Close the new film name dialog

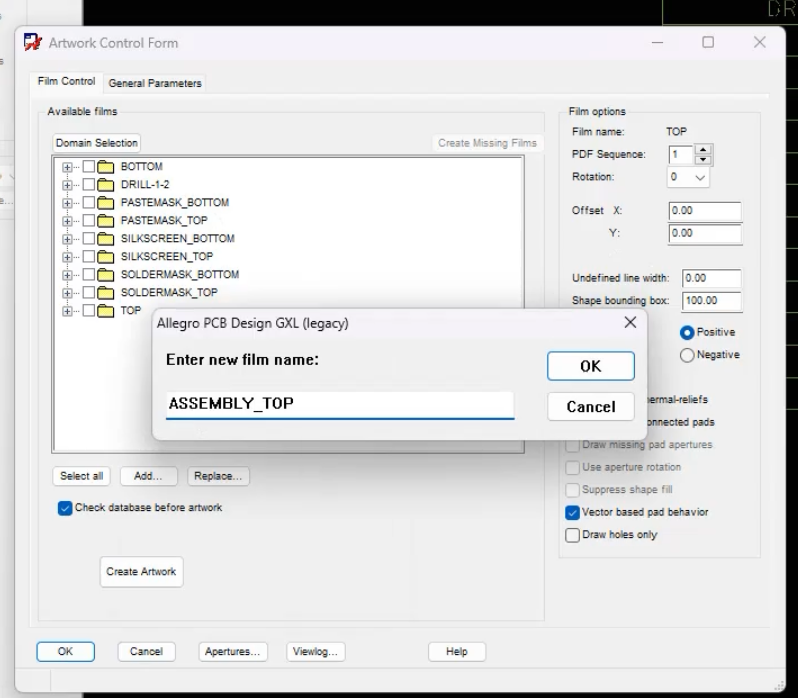(630, 322)
